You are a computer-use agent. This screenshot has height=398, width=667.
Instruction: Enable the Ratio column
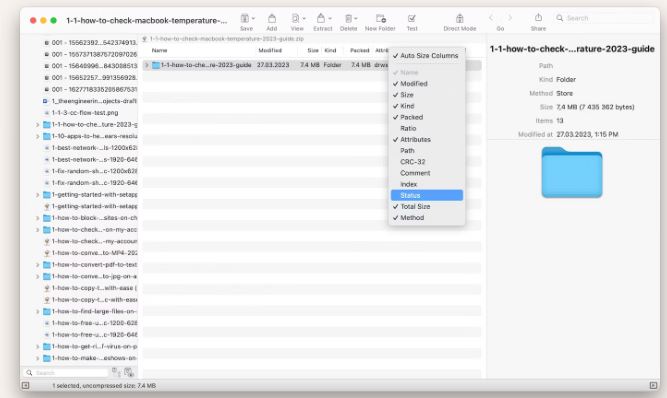point(427,128)
